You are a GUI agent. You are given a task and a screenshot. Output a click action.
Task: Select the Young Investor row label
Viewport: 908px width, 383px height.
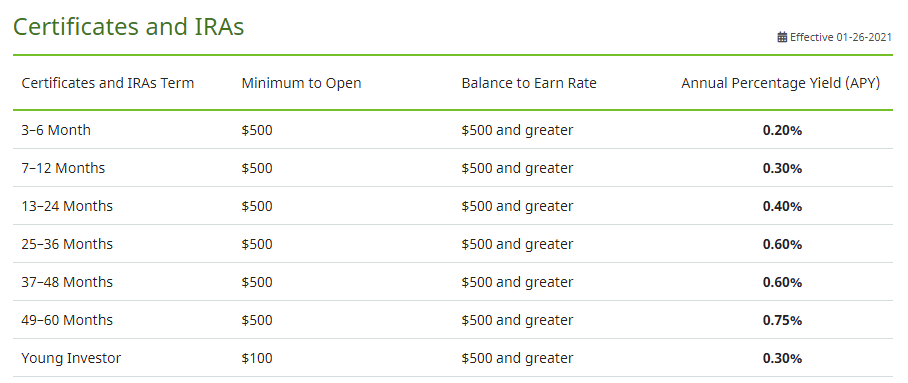click(x=71, y=358)
